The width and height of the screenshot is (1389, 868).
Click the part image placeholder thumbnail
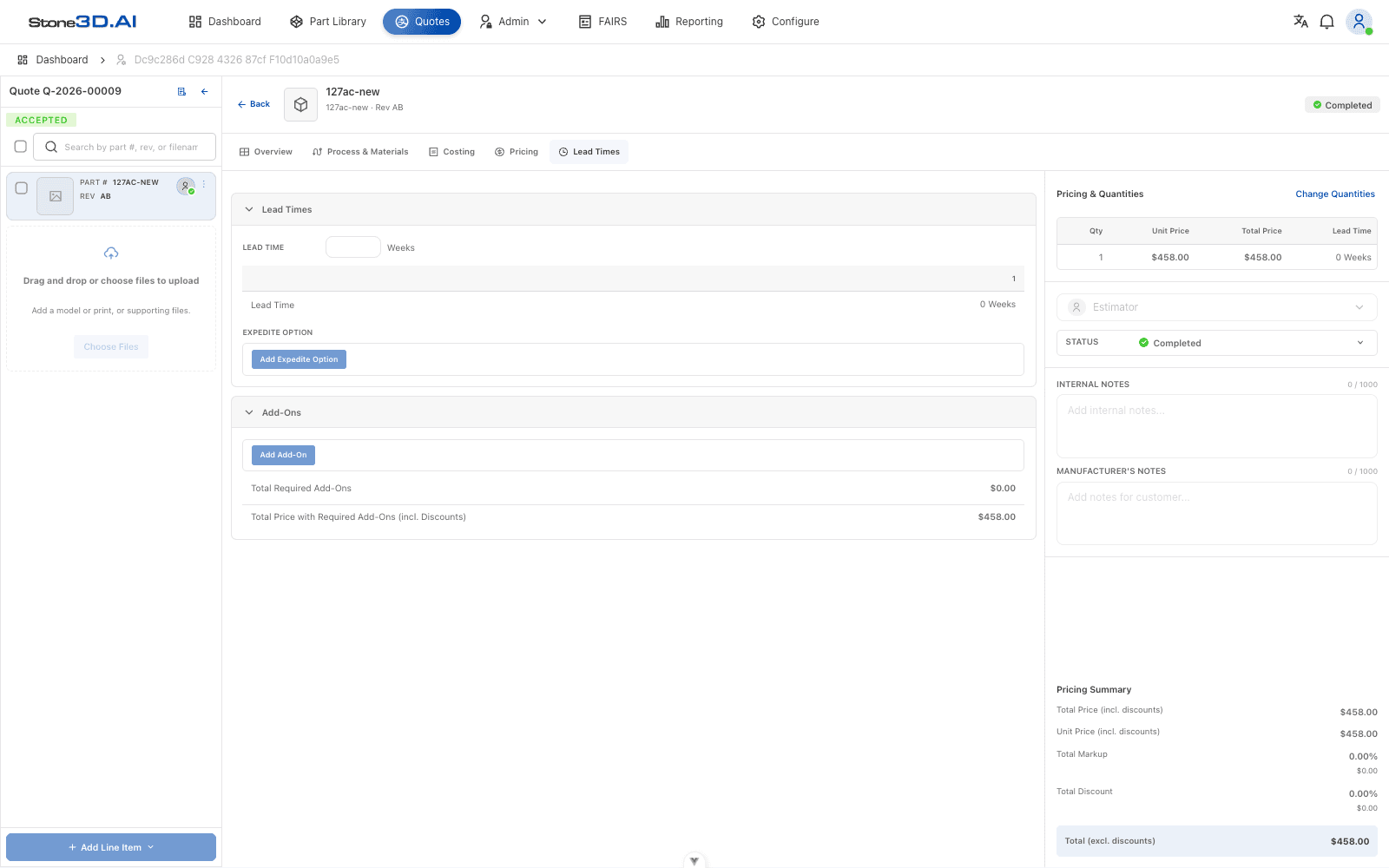click(x=56, y=196)
